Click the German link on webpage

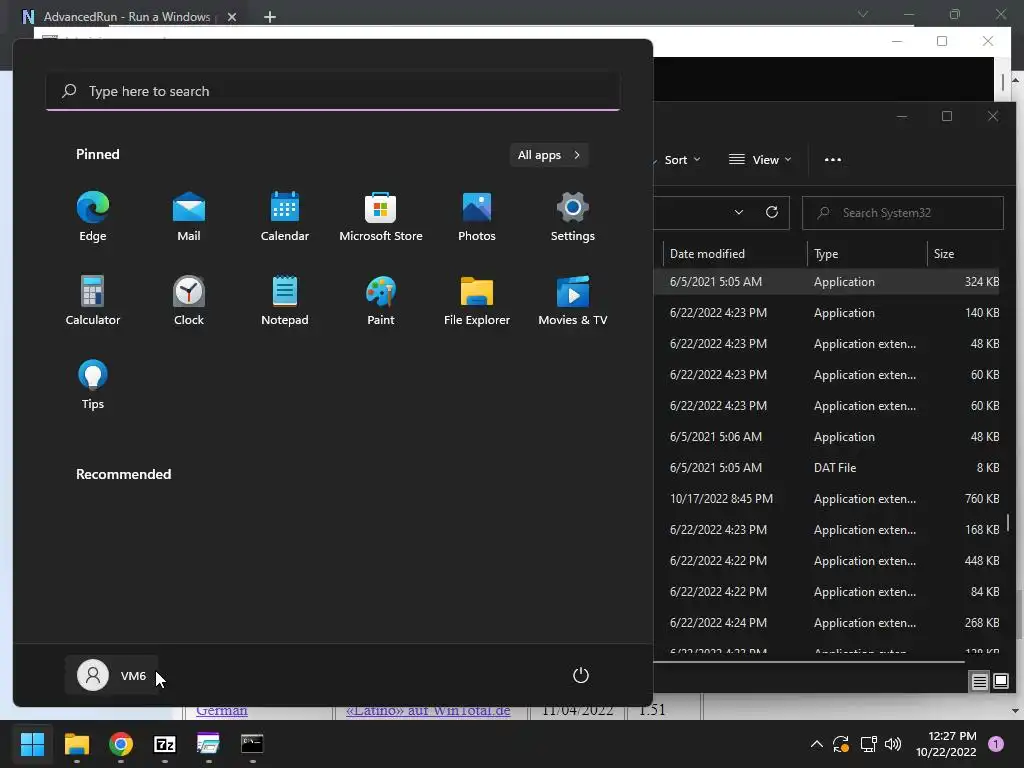click(x=221, y=711)
